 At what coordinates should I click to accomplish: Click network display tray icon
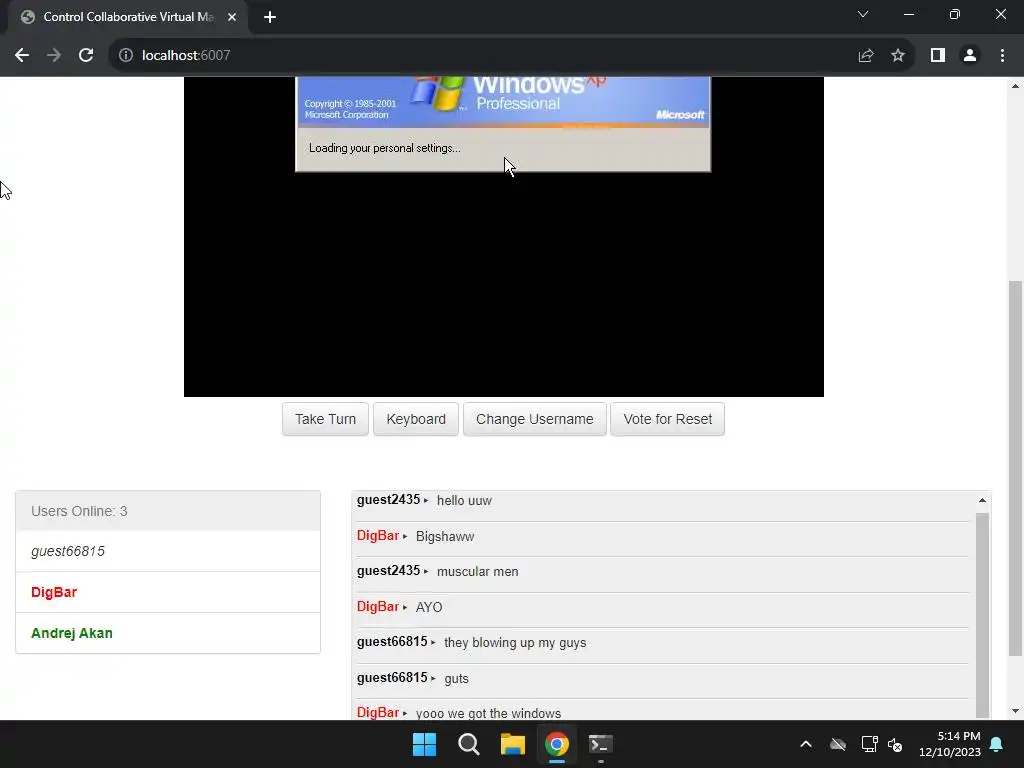(x=869, y=744)
